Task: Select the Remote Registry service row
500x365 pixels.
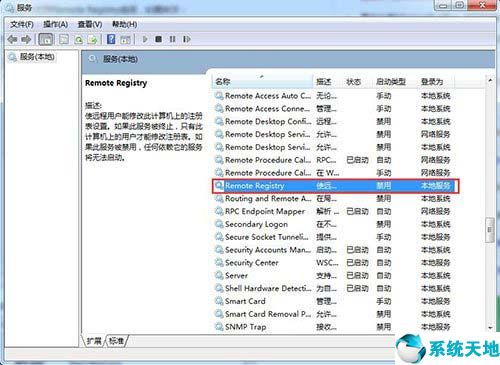Action: coord(335,186)
